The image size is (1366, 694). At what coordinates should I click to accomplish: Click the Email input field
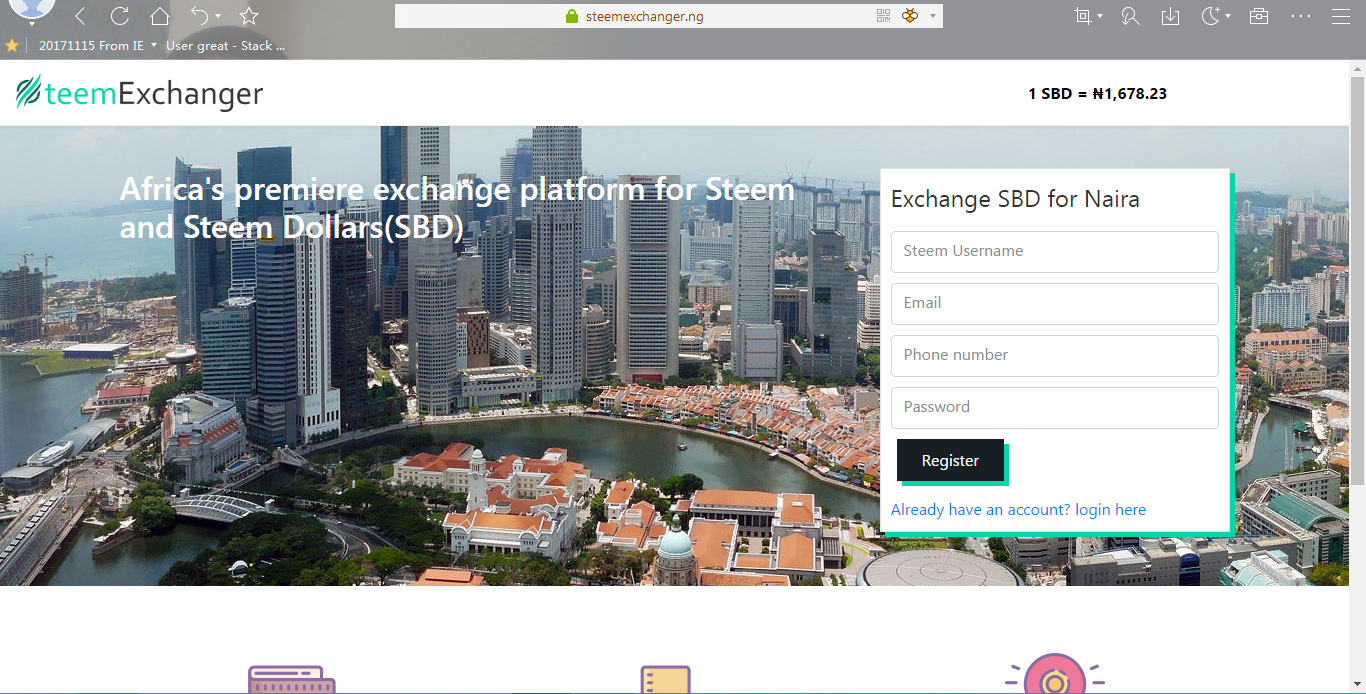pos(1054,304)
